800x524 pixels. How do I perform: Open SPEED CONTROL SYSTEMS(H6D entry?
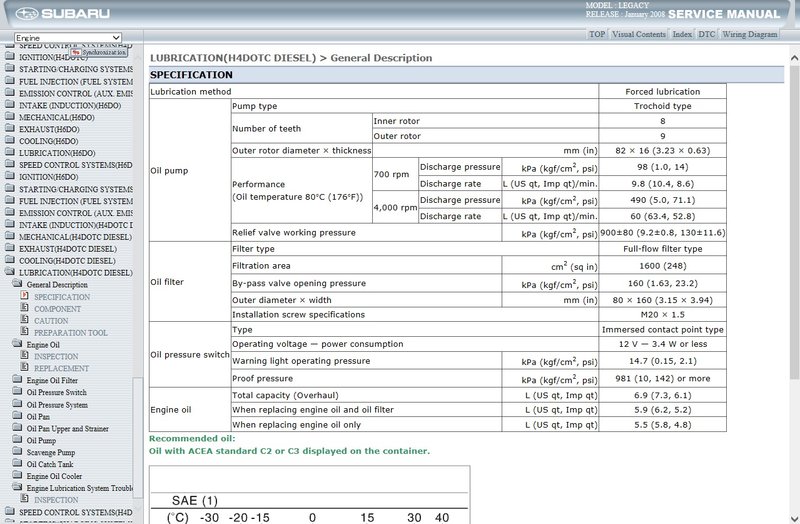(76, 165)
